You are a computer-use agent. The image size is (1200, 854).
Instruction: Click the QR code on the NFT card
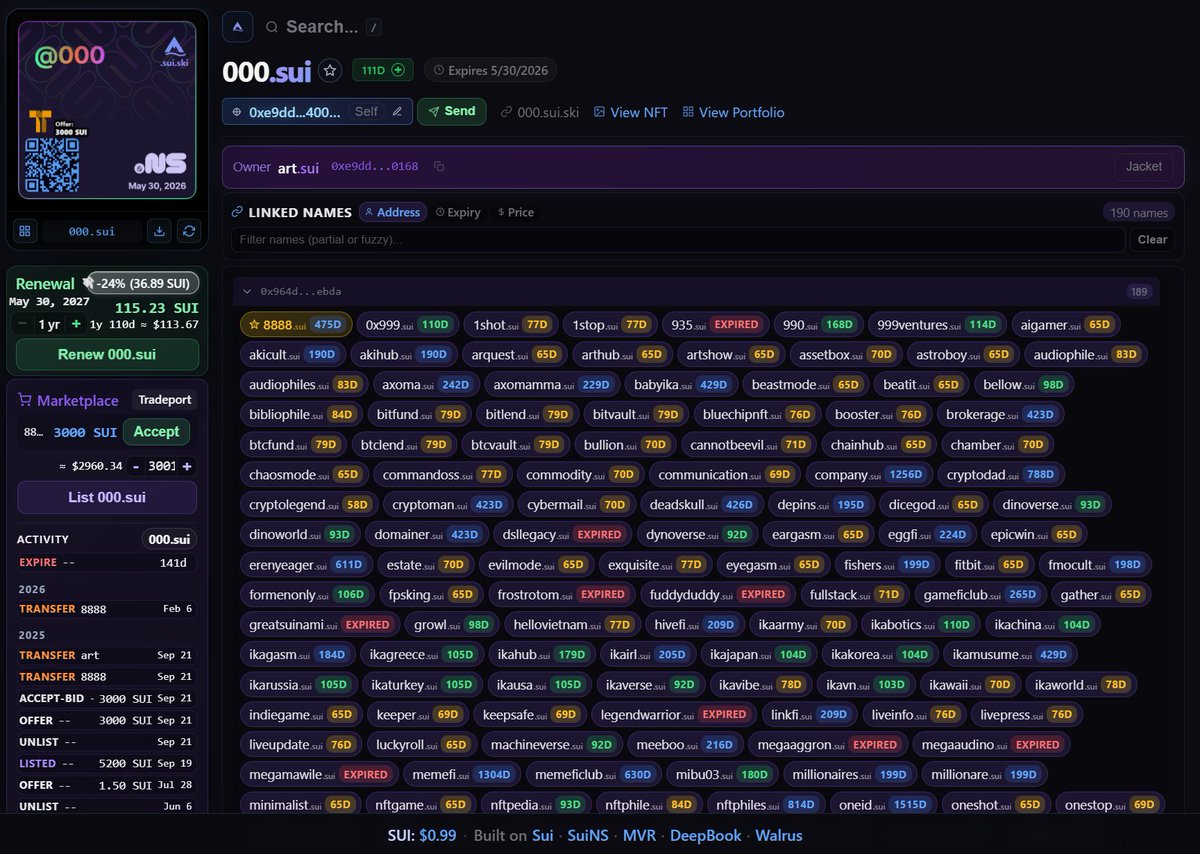pos(53,163)
